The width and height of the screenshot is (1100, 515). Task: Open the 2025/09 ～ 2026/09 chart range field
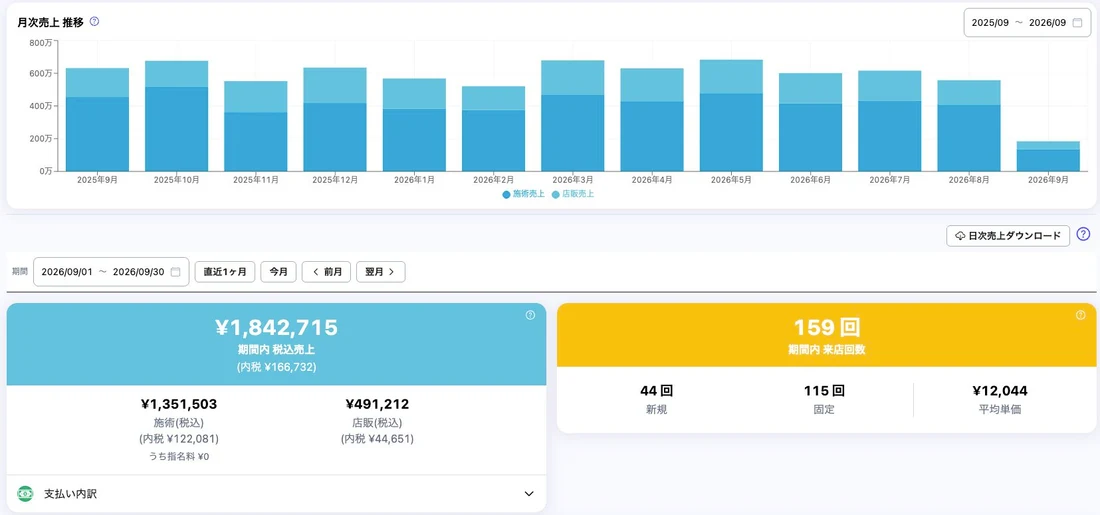(1027, 22)
